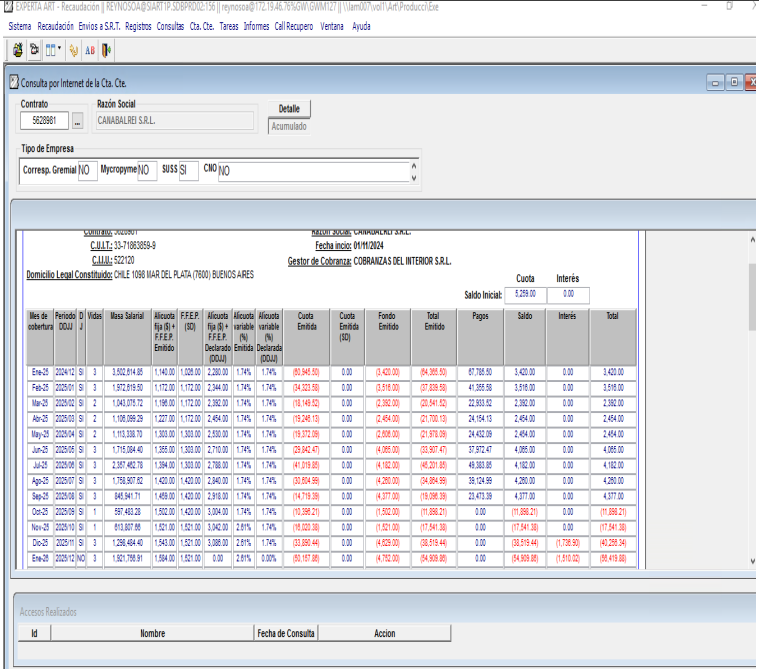Open the Informes menu
This screenshot has width=759, height=669.
tap(256, 26)
